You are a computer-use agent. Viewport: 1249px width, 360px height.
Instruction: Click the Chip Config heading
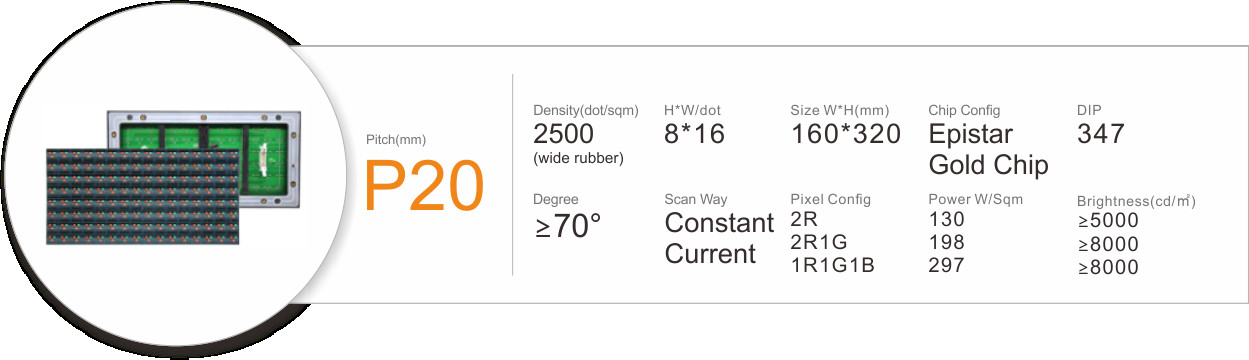pyautogui.click(x=964, y=110)
